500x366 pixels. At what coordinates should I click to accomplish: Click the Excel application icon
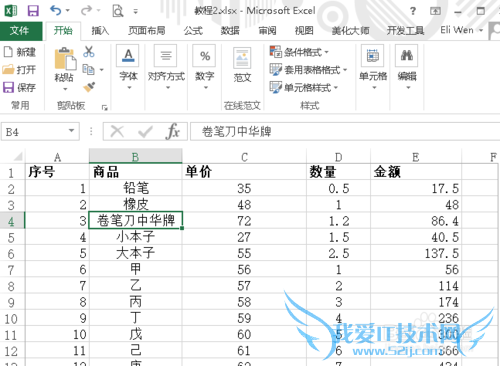click(x=11, y=11)
